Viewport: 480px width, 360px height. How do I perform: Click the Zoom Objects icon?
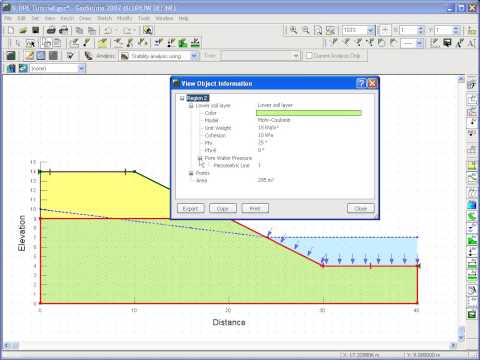coord(330,30)
